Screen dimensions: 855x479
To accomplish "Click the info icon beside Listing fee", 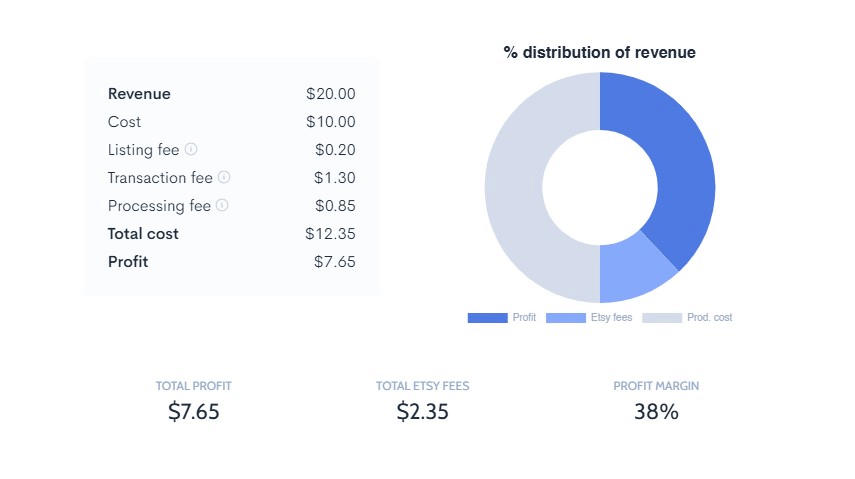I will (x=191, y=149).
